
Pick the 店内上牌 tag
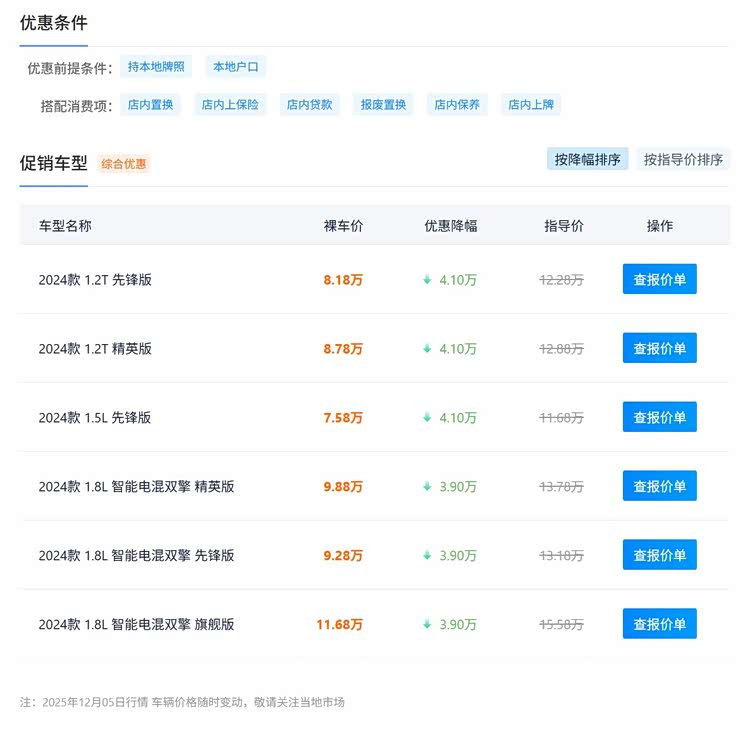[x=530, y=104]
